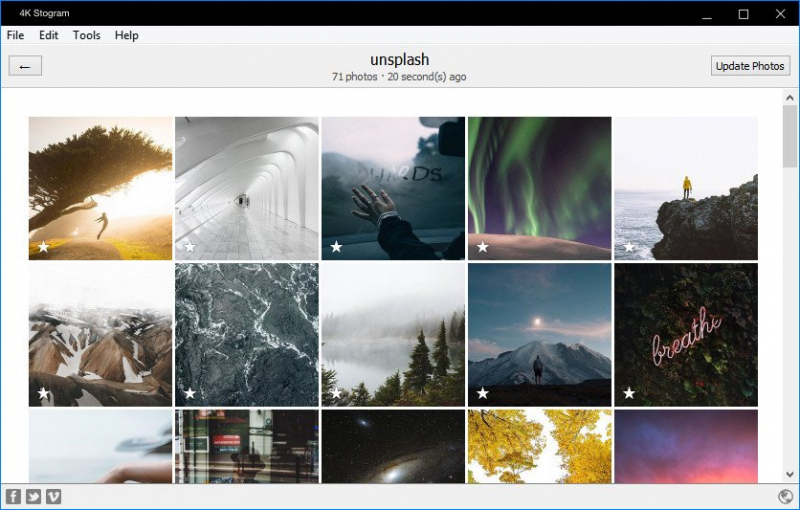
Task: Open the white corridor architecture photo
Action: 247,188
